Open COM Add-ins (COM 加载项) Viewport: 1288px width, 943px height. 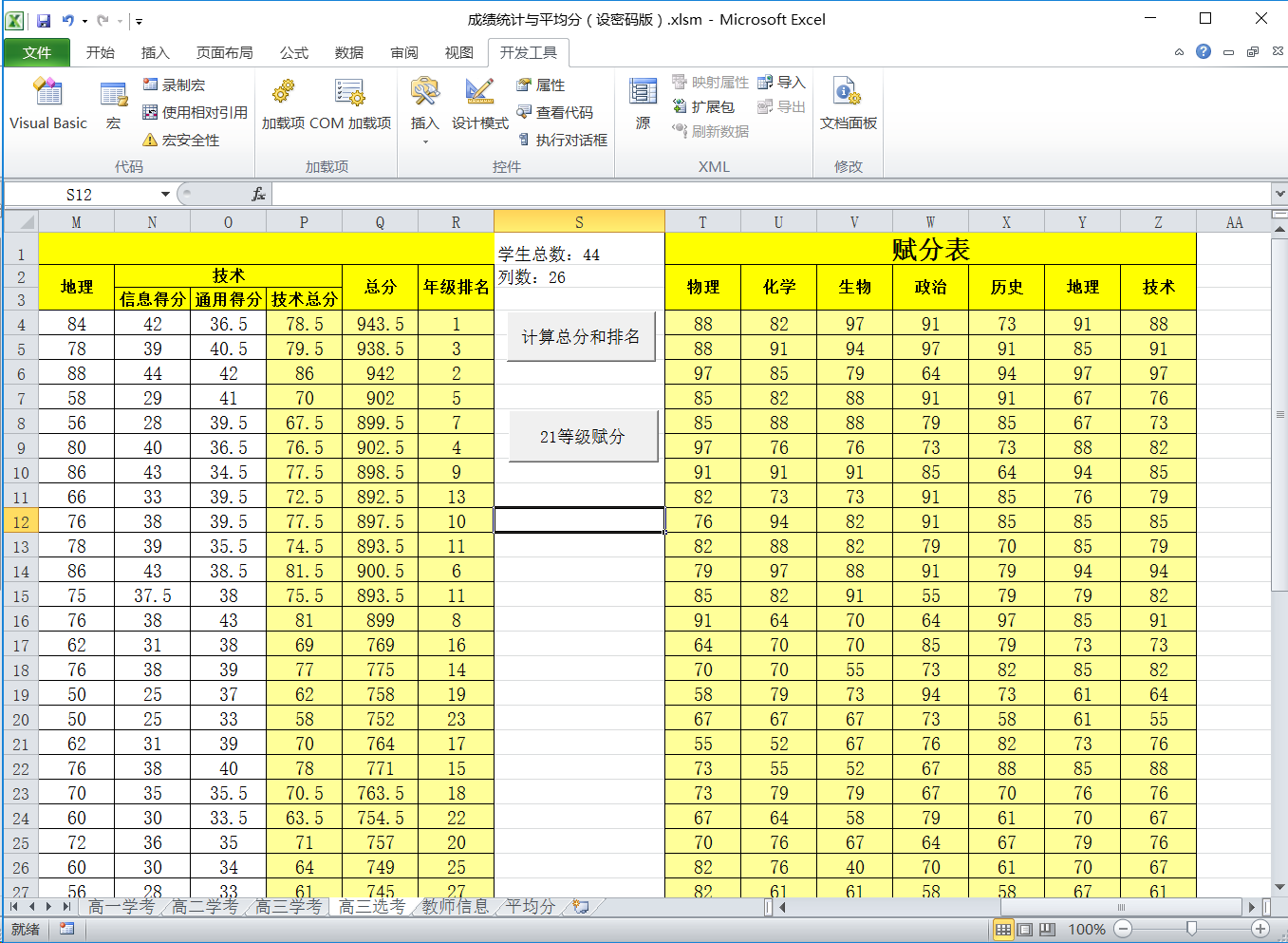click(x=350, y=104)
